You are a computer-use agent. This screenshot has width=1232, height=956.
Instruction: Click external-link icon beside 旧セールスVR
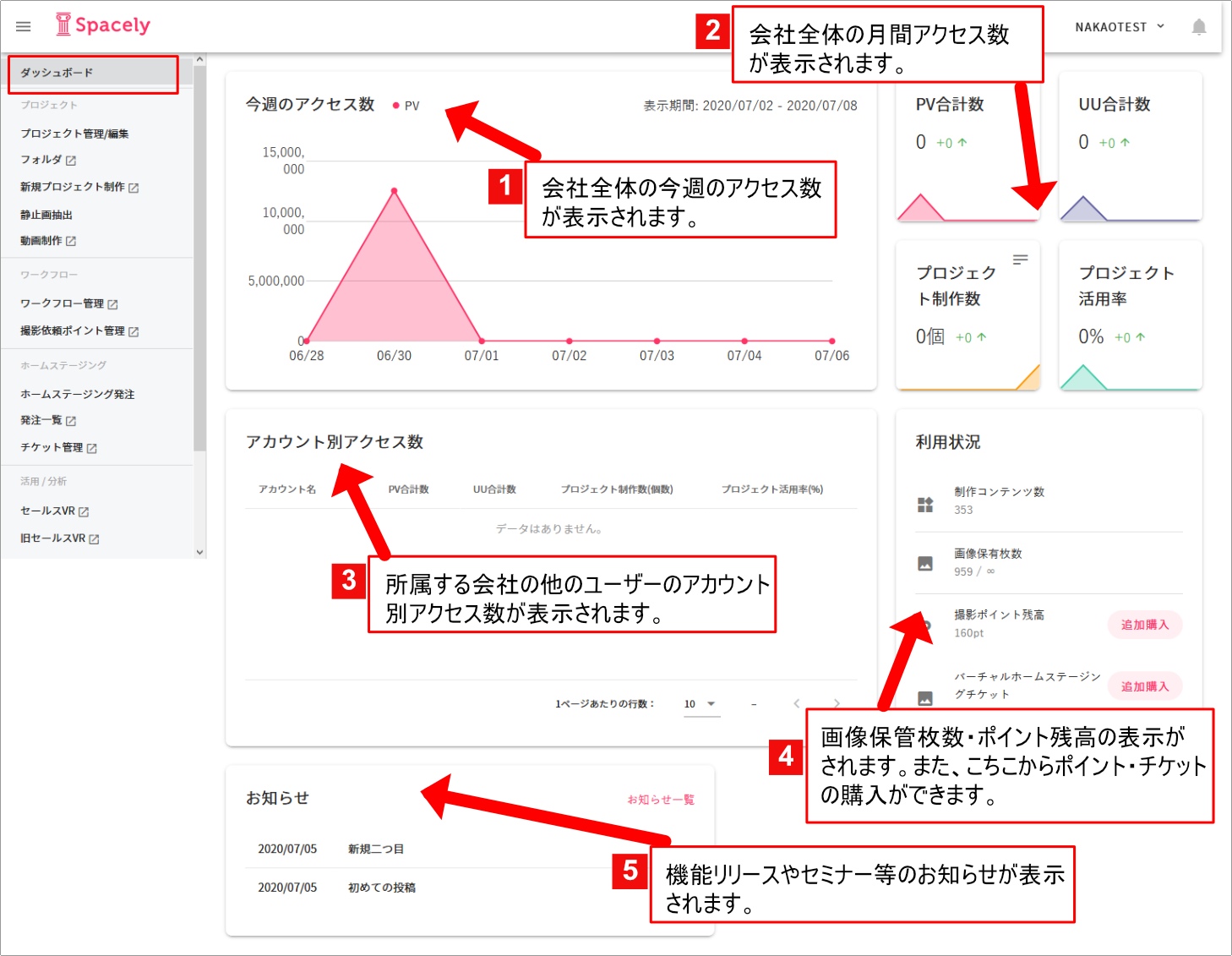[94, 538]
